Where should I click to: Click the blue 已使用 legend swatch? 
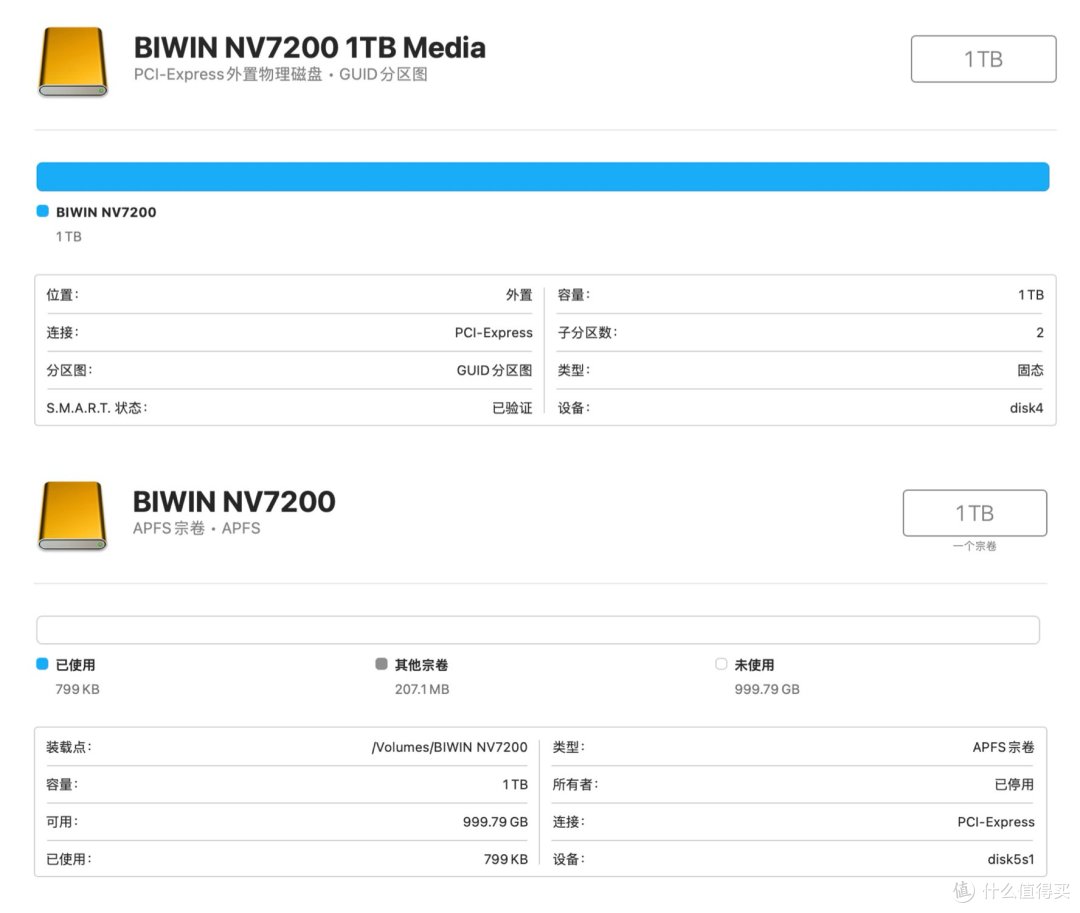42,664
